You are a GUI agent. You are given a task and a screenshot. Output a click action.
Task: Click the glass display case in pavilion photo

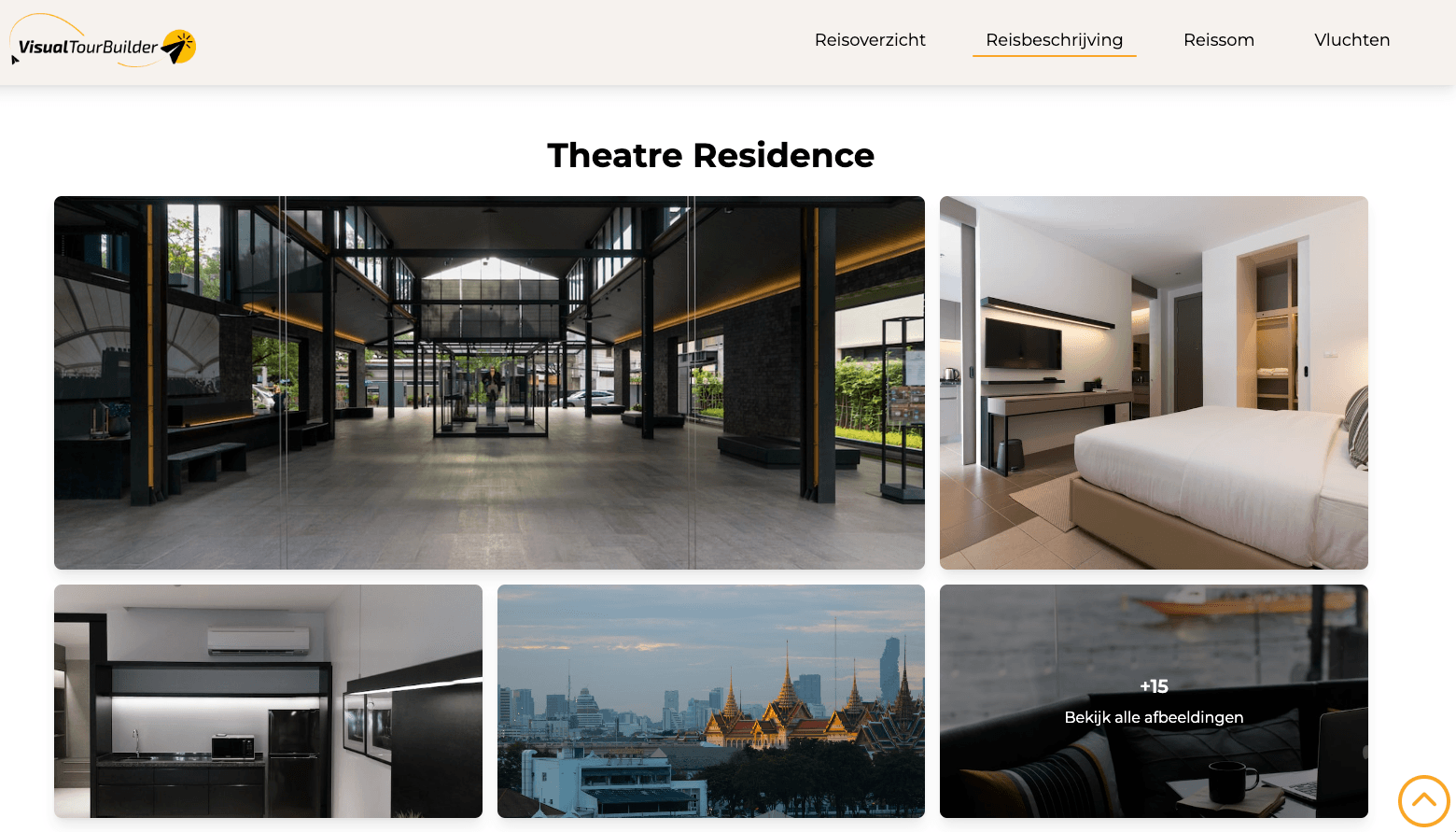(x=490, y=390)
